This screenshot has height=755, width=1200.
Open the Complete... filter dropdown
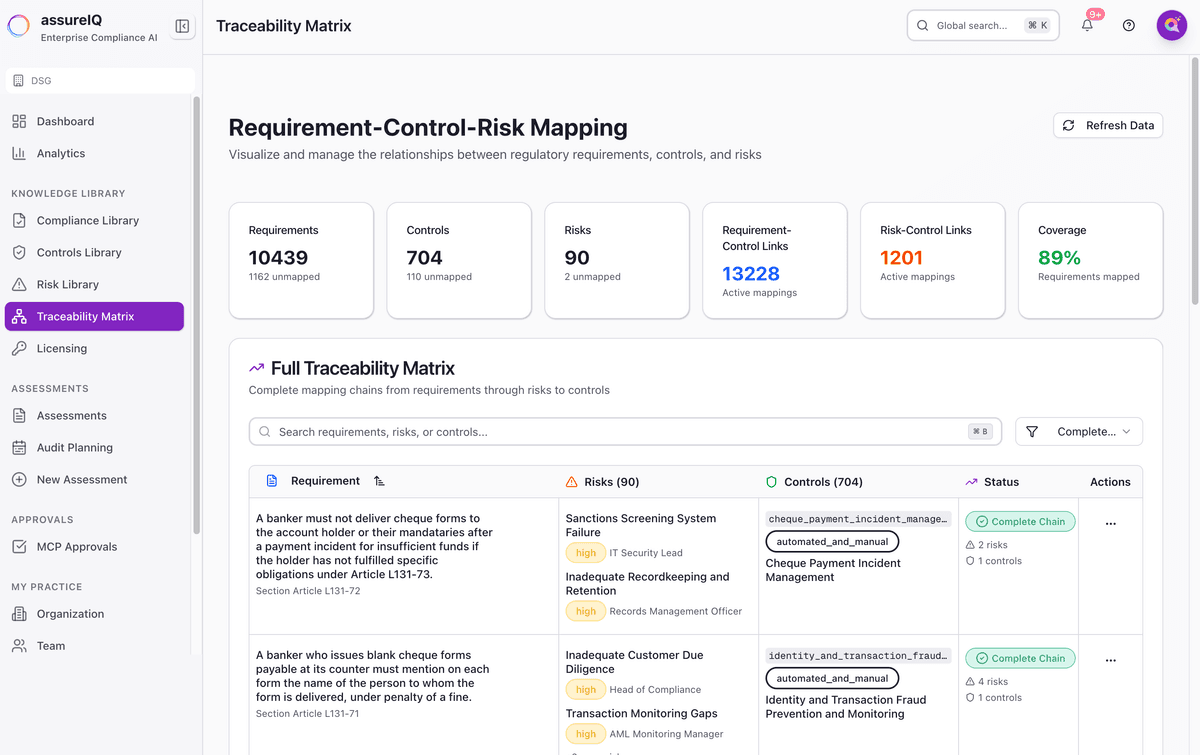[x=1079, y=431]
